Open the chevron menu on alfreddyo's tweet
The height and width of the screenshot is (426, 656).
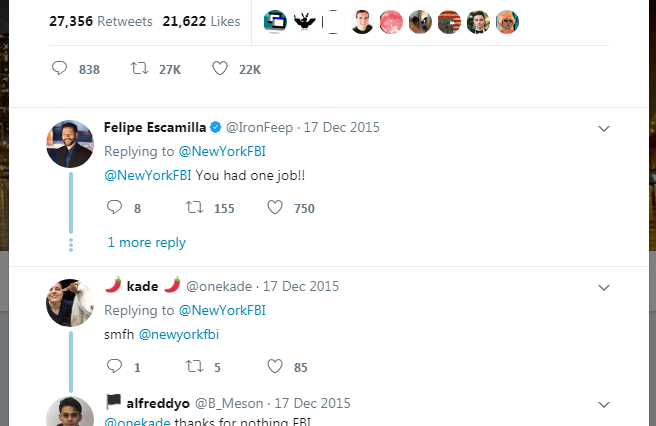(603, 403)
